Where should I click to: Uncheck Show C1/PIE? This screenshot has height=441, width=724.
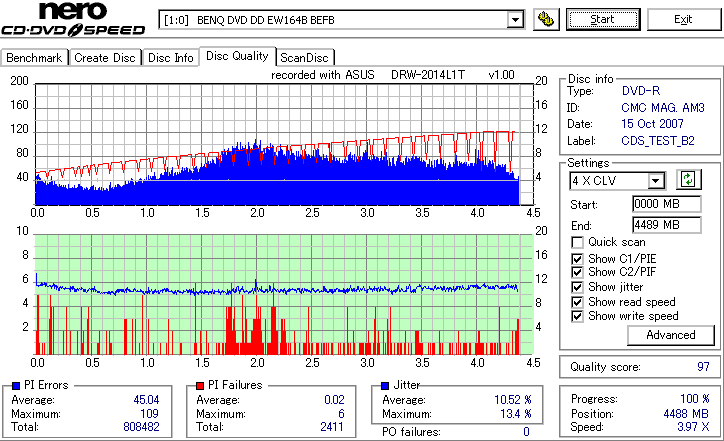click(x=577, y=259)
